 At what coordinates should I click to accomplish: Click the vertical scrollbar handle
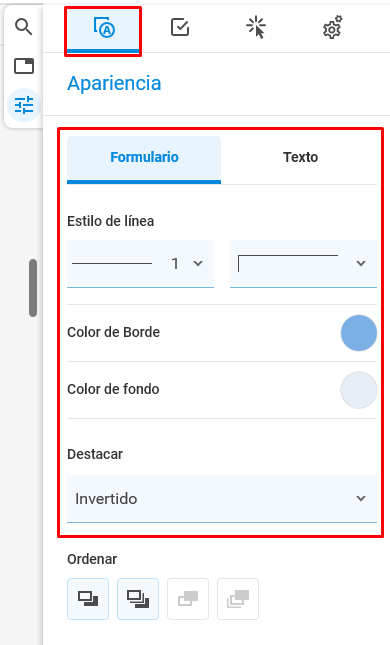[x=33, y=288]
